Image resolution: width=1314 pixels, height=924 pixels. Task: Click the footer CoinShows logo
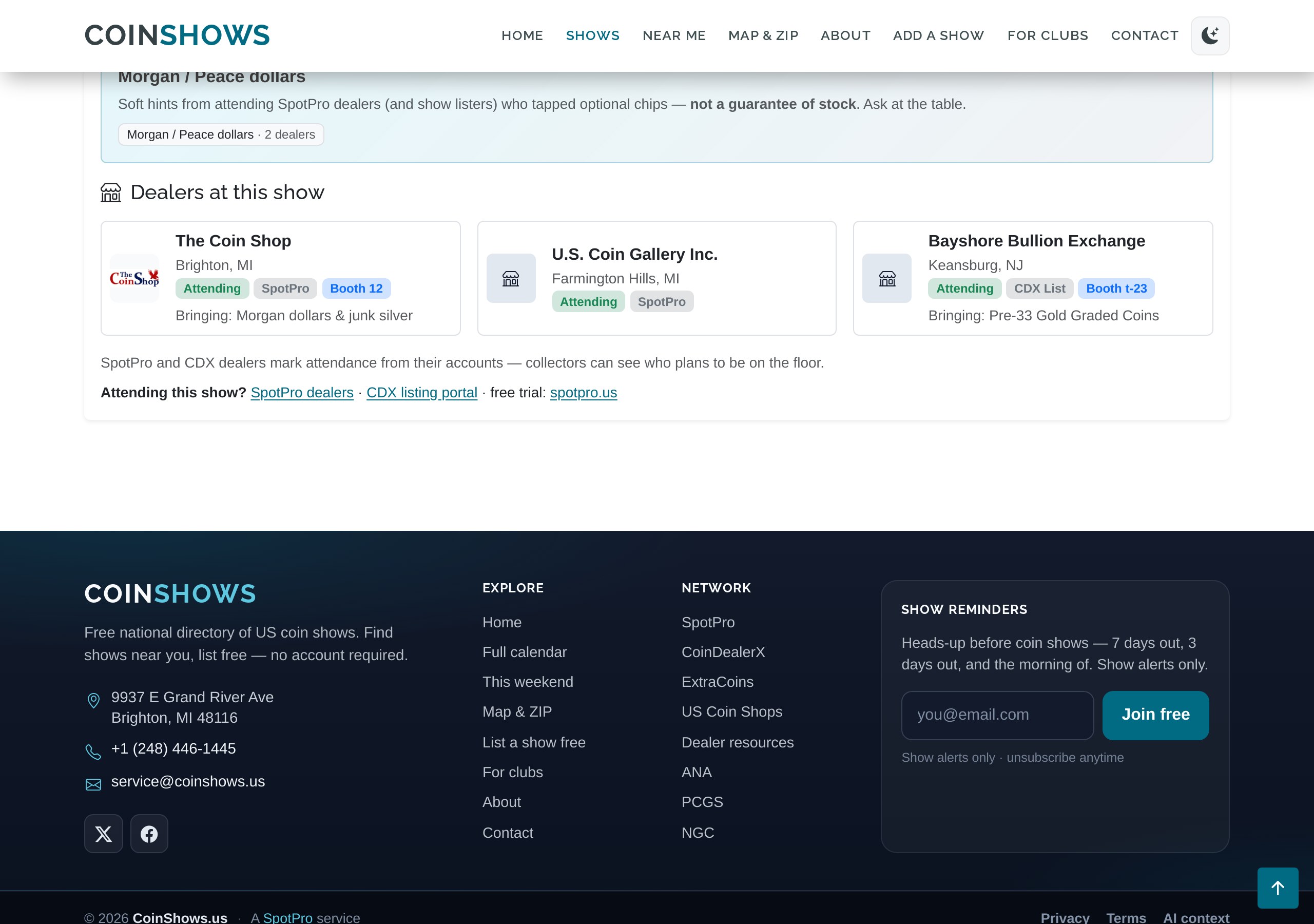pyautogui.click(x=170, y=594)
